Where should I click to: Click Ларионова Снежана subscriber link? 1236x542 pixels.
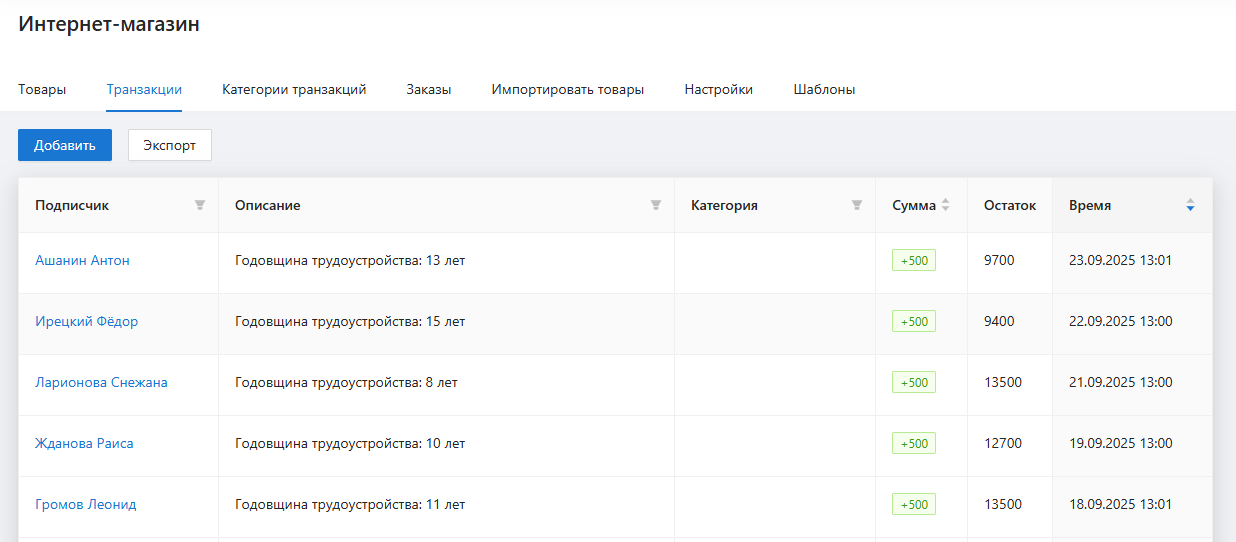point(101,383)
